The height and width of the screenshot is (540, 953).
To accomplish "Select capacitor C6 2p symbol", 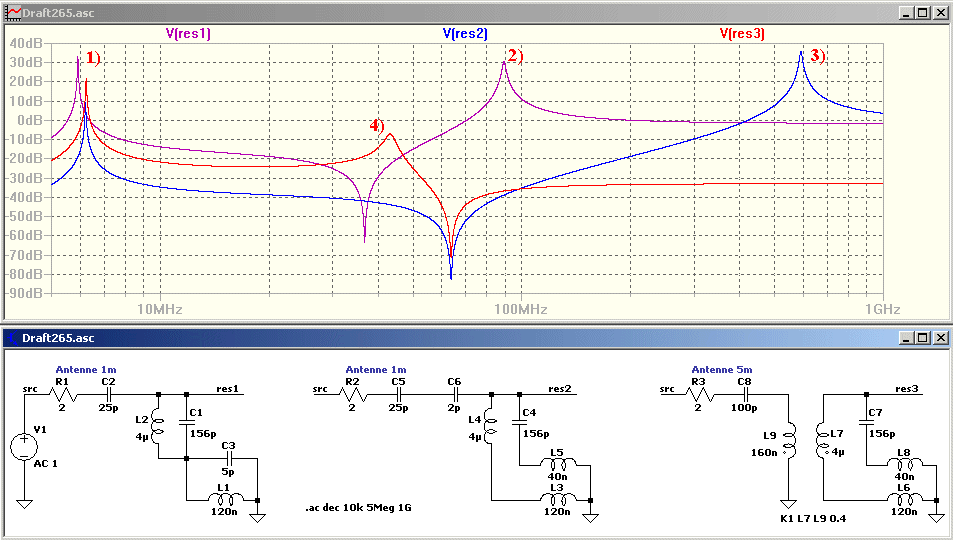I will 455,395.
